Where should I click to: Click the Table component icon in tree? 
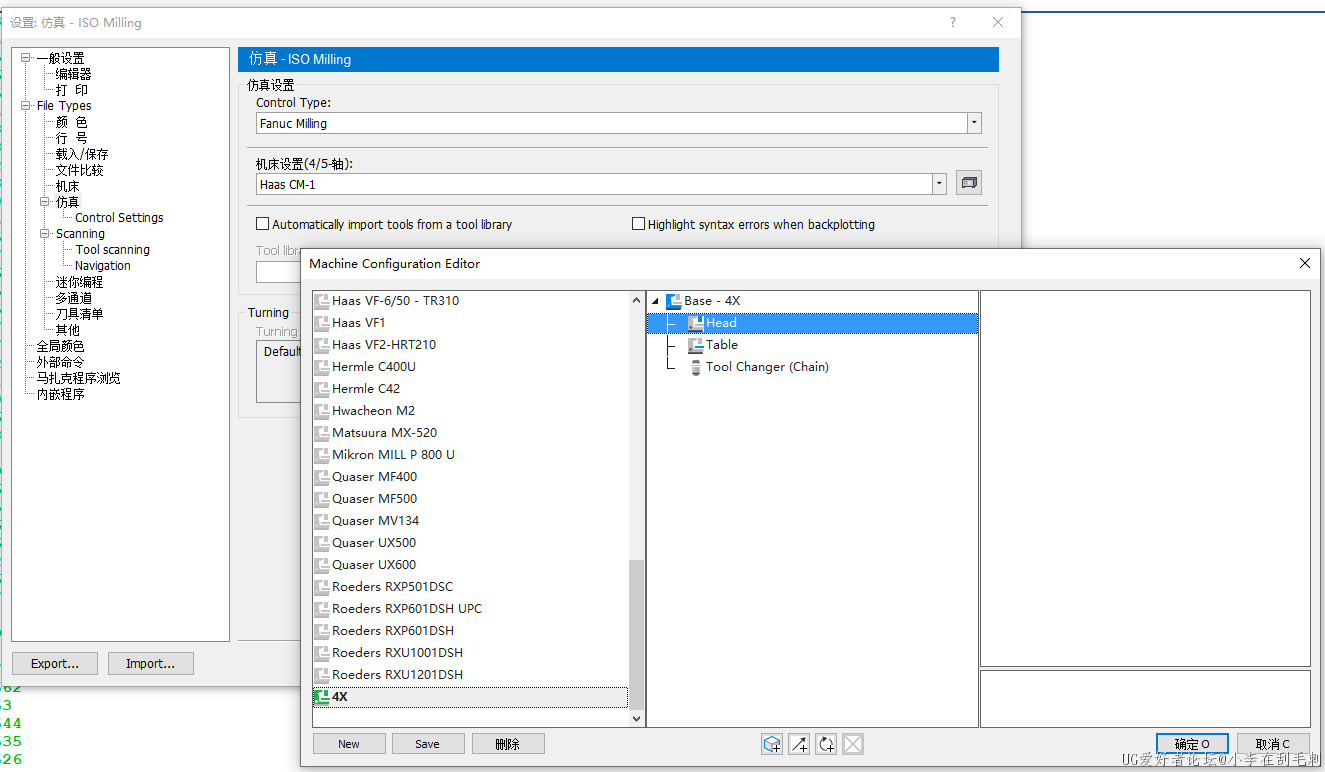(x=696, y=345)
